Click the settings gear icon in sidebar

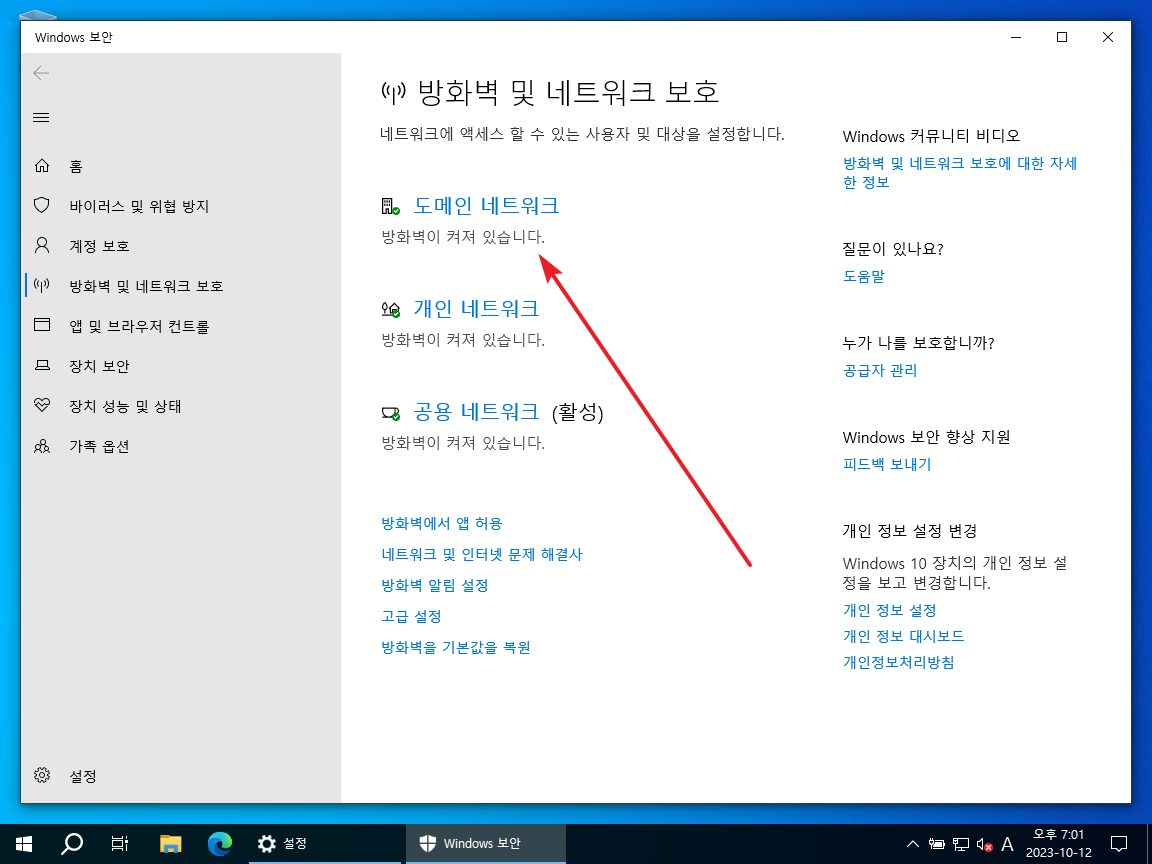(42, 775)
